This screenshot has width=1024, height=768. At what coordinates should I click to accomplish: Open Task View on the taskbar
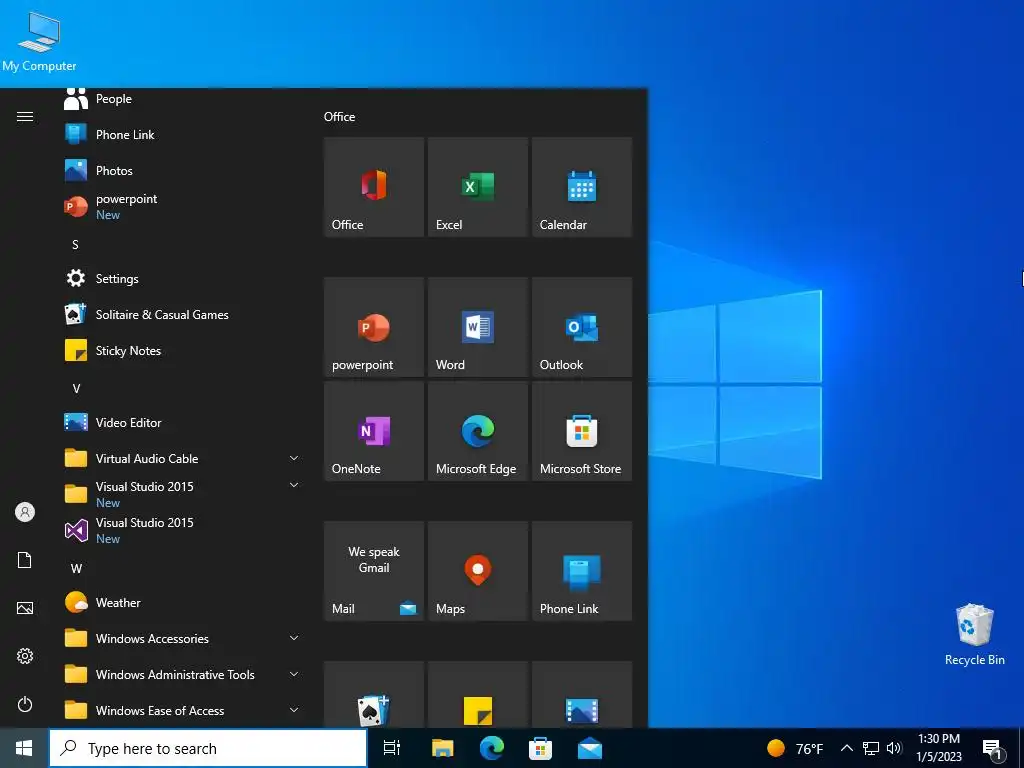392,748
